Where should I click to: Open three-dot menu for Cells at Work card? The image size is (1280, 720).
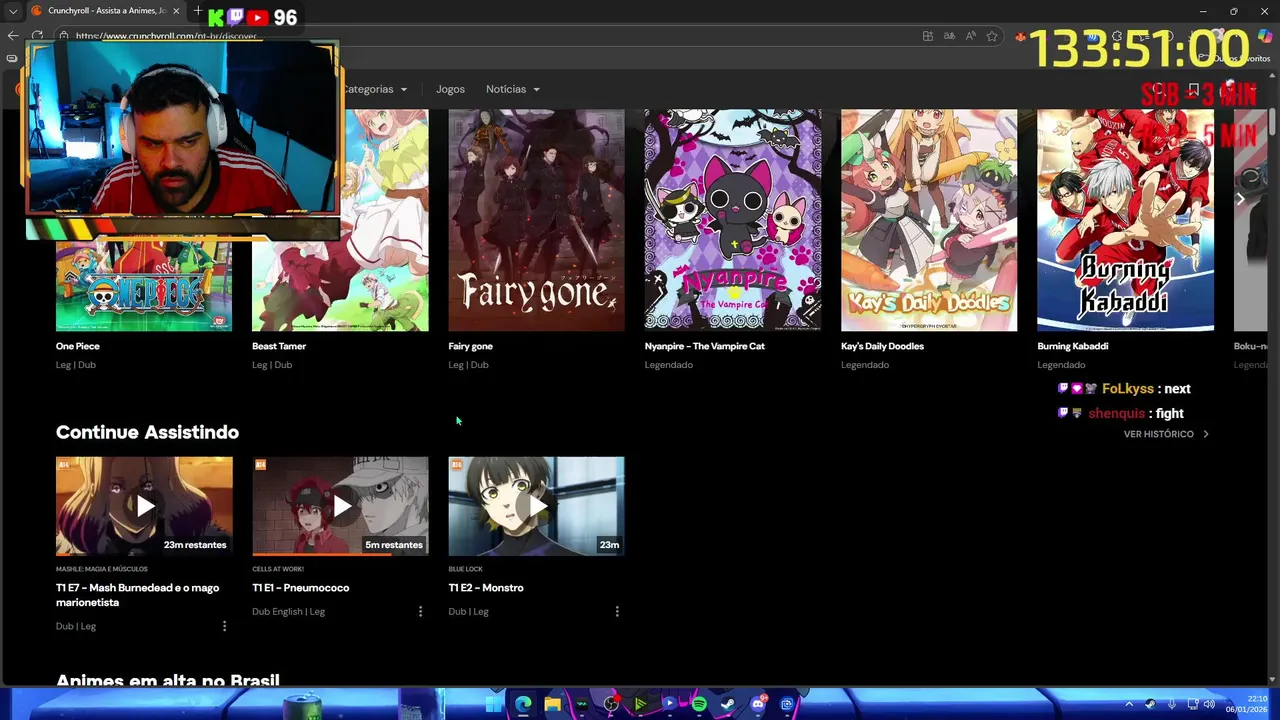(420, 611)
